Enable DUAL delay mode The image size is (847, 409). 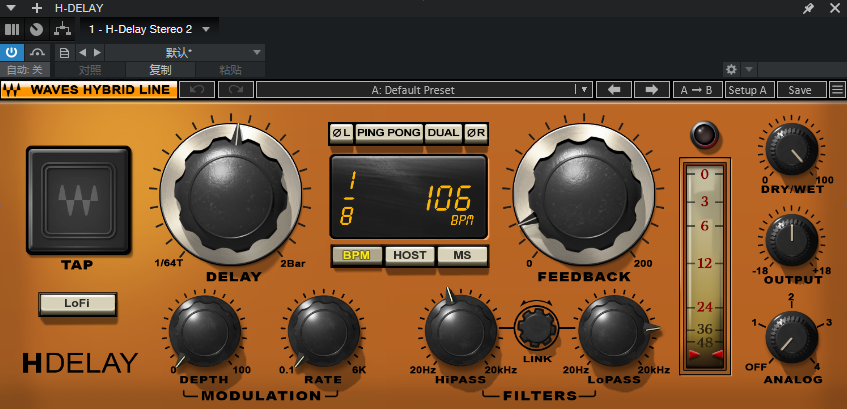point(443,133)
